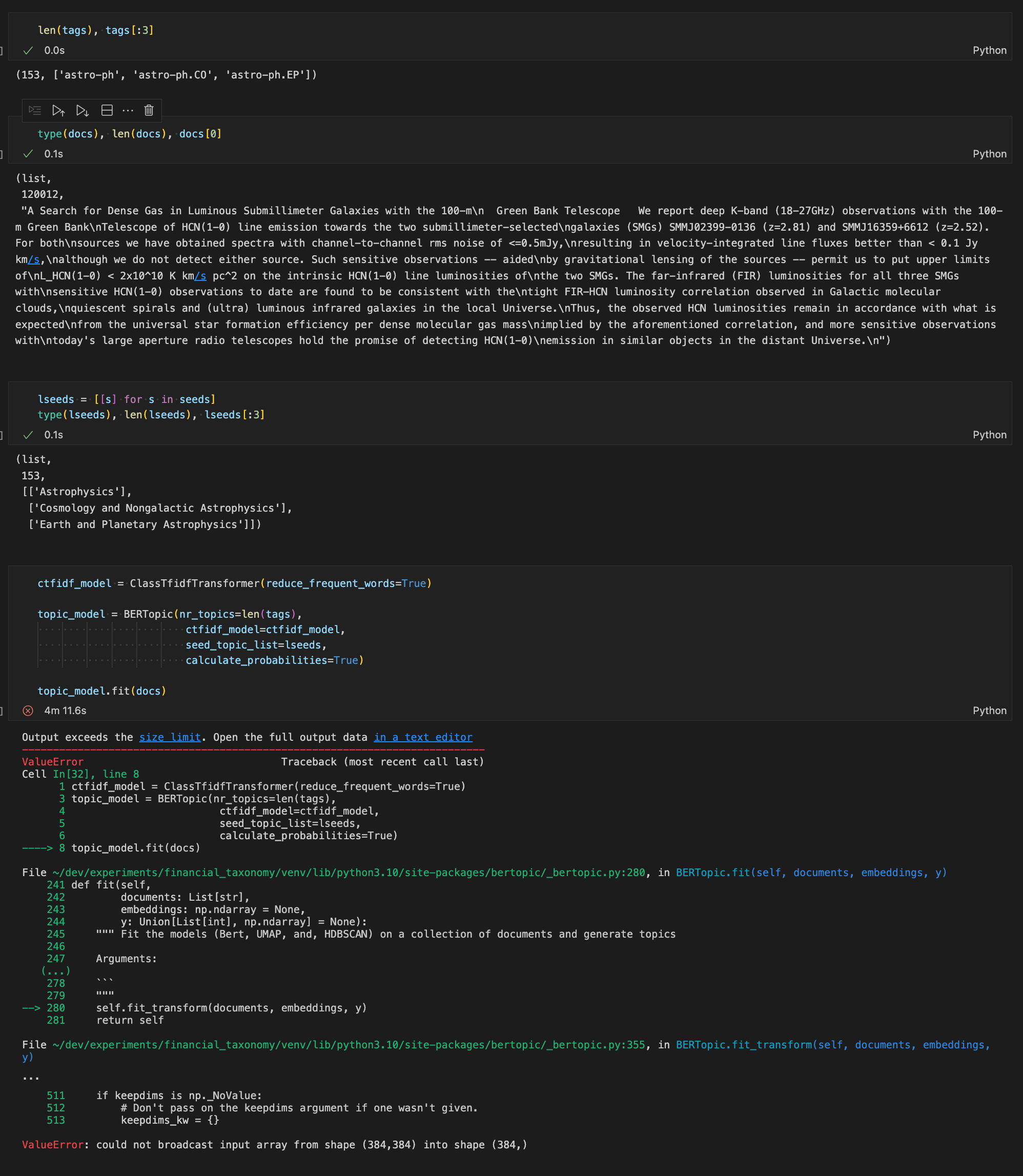The height and width of the screenshot is (1176, 1023).
Task: Click the '(...)' collapsed lines marker in traceback
Action: (x=56, y=970)
